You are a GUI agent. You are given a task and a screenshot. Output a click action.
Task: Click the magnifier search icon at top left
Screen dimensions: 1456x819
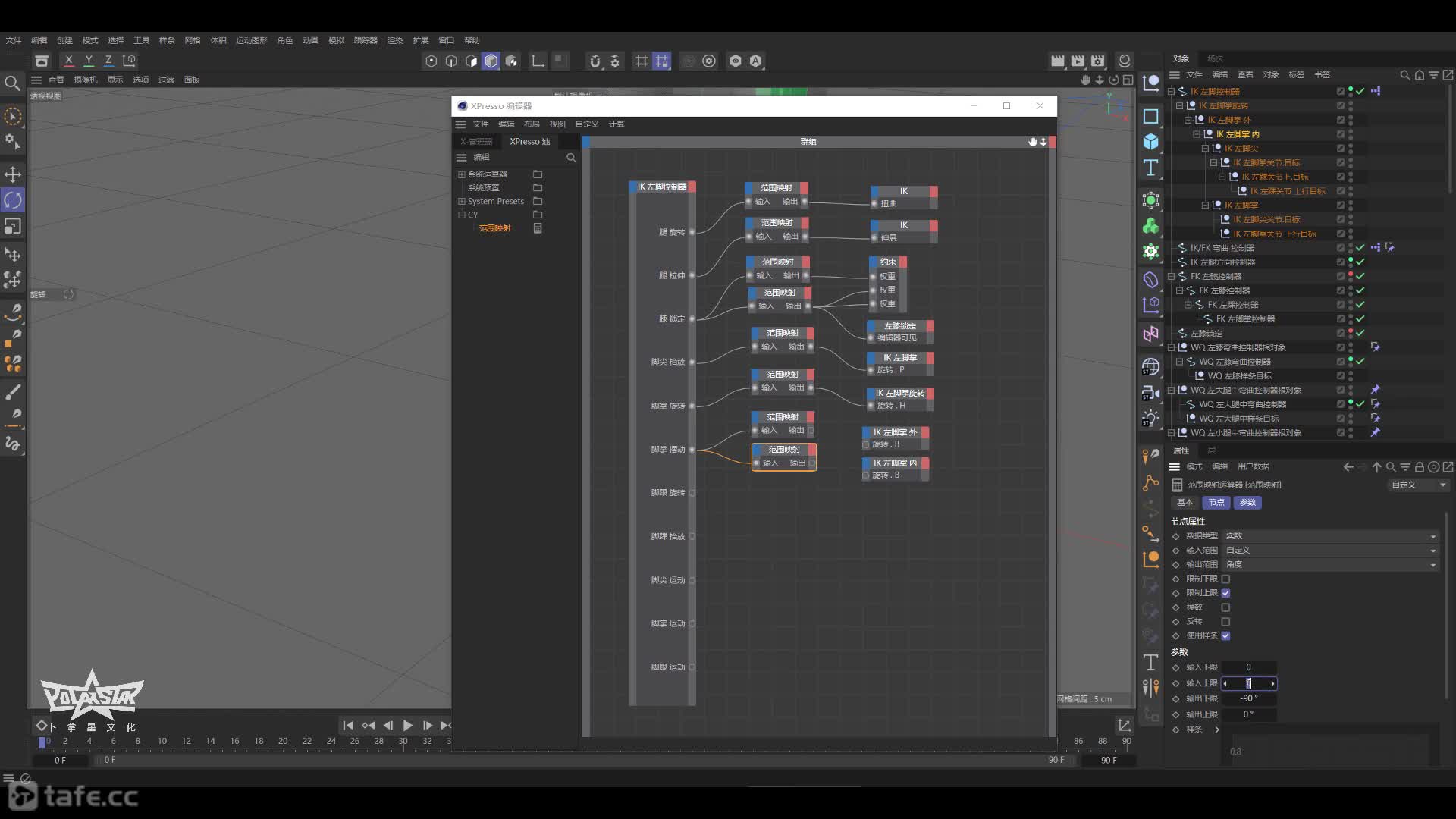[12, 83]
